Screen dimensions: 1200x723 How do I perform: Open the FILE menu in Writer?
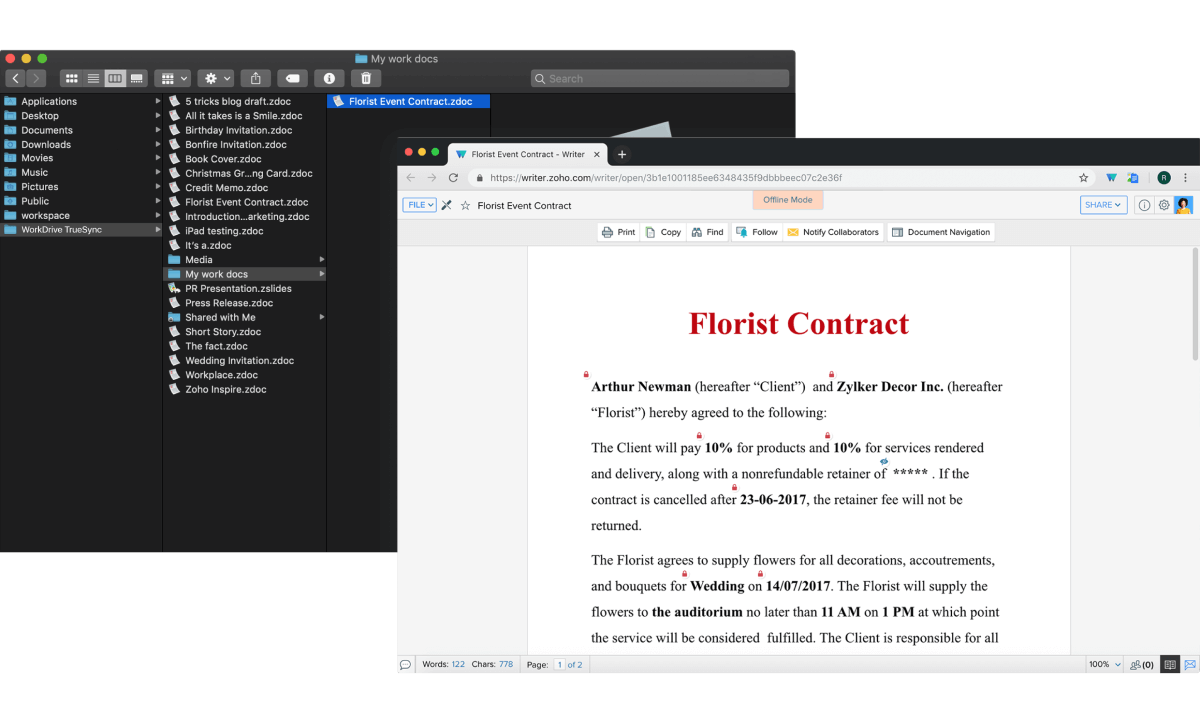click(x=419, y=205)
